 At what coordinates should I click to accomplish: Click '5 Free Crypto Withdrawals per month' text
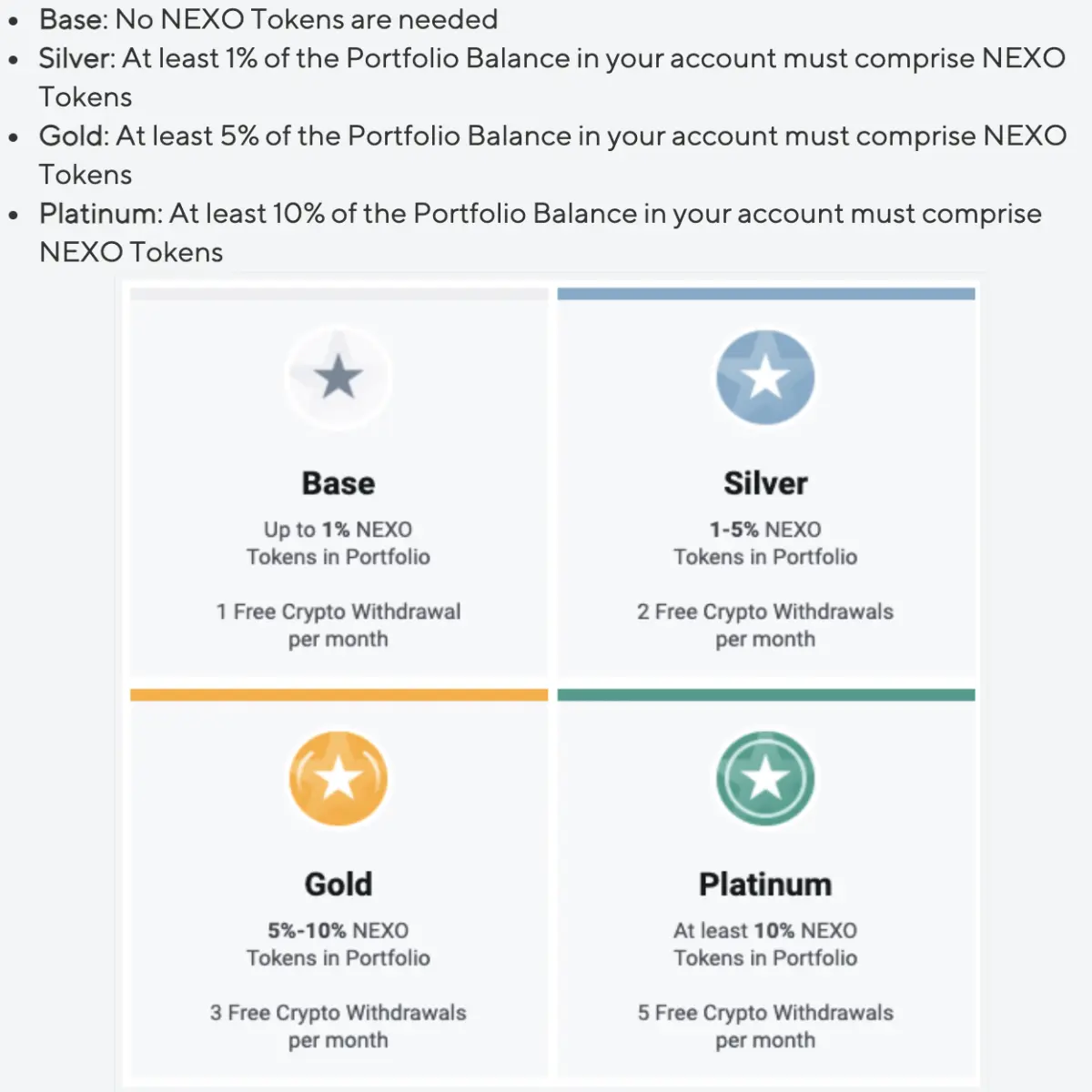coord(765,1026)
